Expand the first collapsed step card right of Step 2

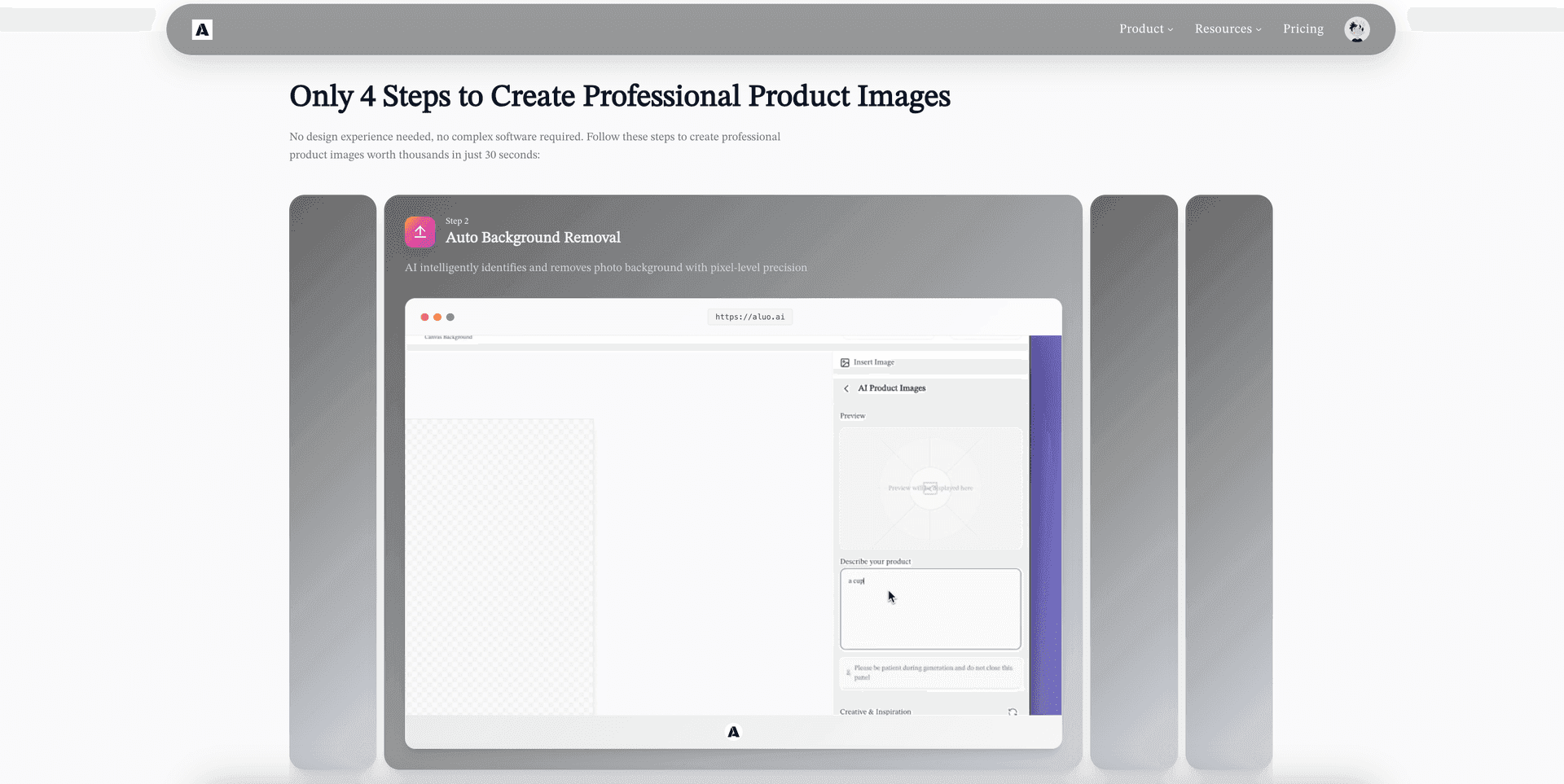click(x=1133, y=482)
